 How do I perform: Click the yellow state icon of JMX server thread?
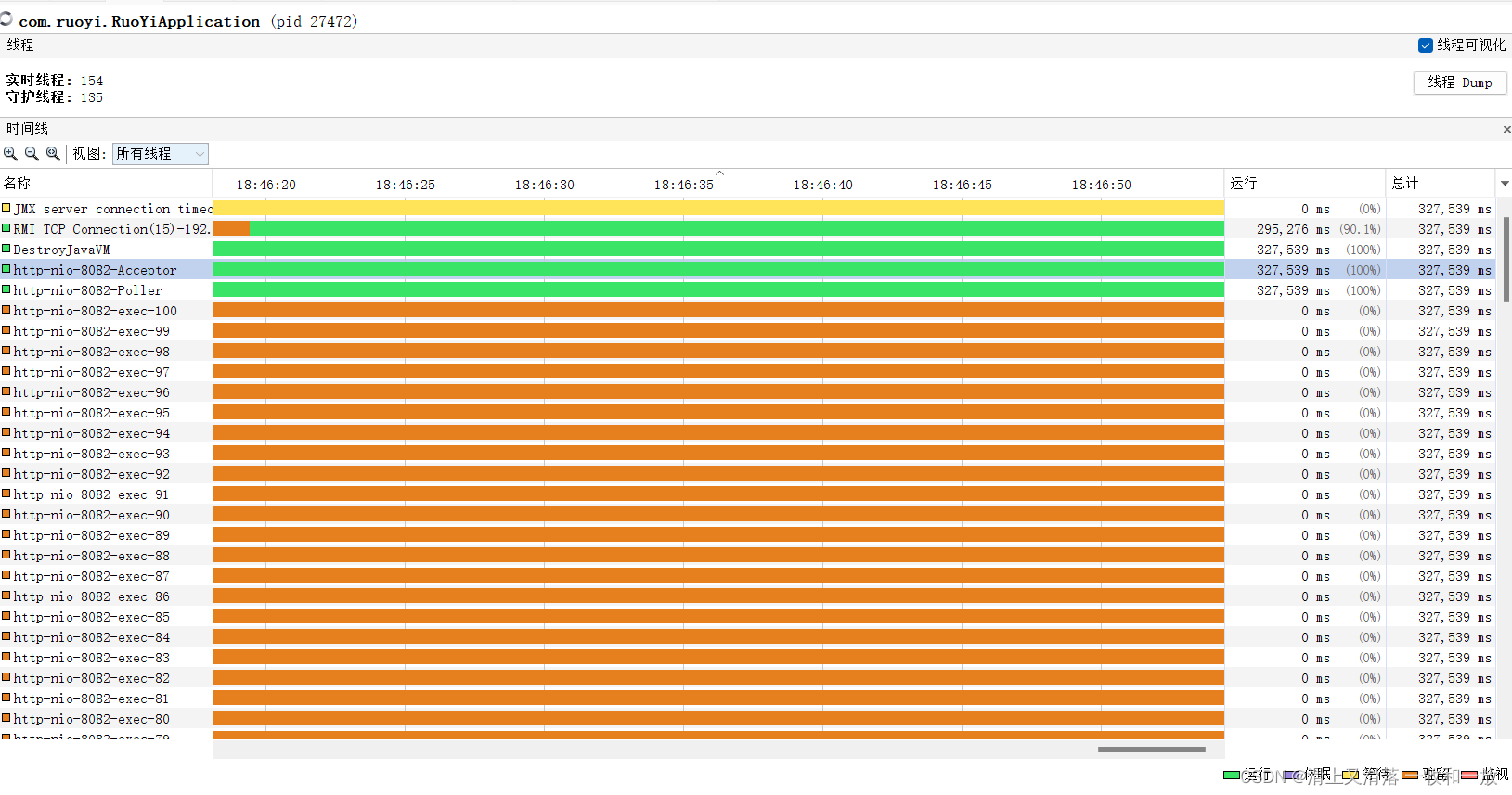point(6,208)
